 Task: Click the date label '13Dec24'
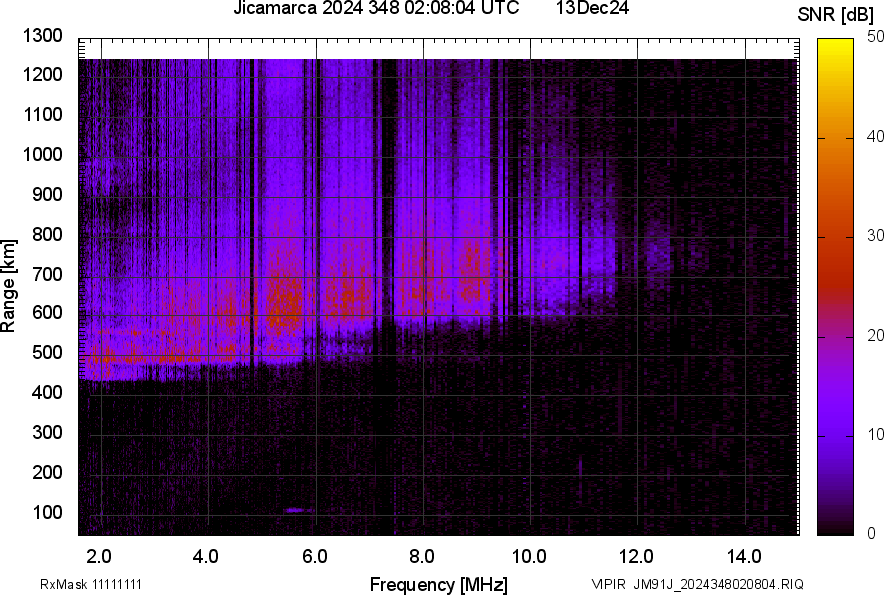point(592,8)
